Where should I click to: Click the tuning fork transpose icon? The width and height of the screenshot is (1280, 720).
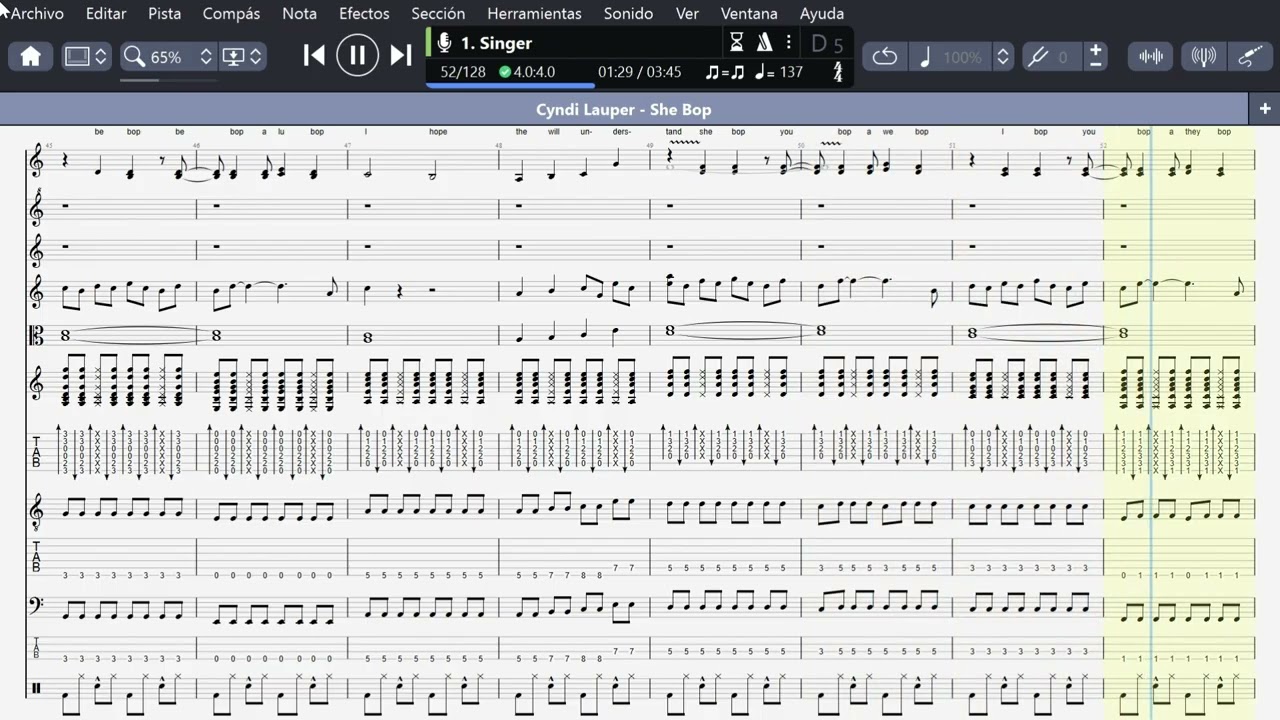[x=1038, y=57]
